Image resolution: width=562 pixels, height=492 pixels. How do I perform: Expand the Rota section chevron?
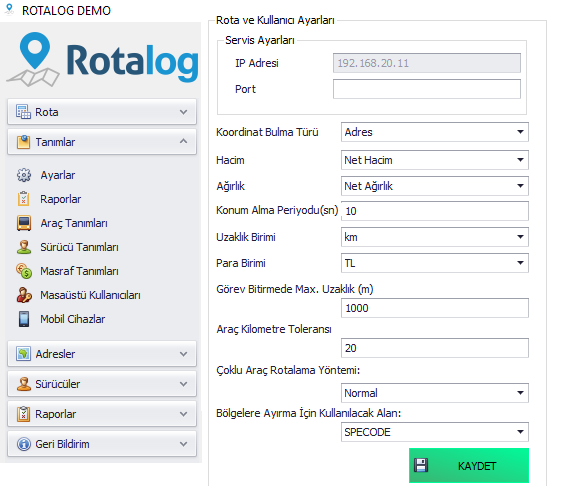pos(183,112)
